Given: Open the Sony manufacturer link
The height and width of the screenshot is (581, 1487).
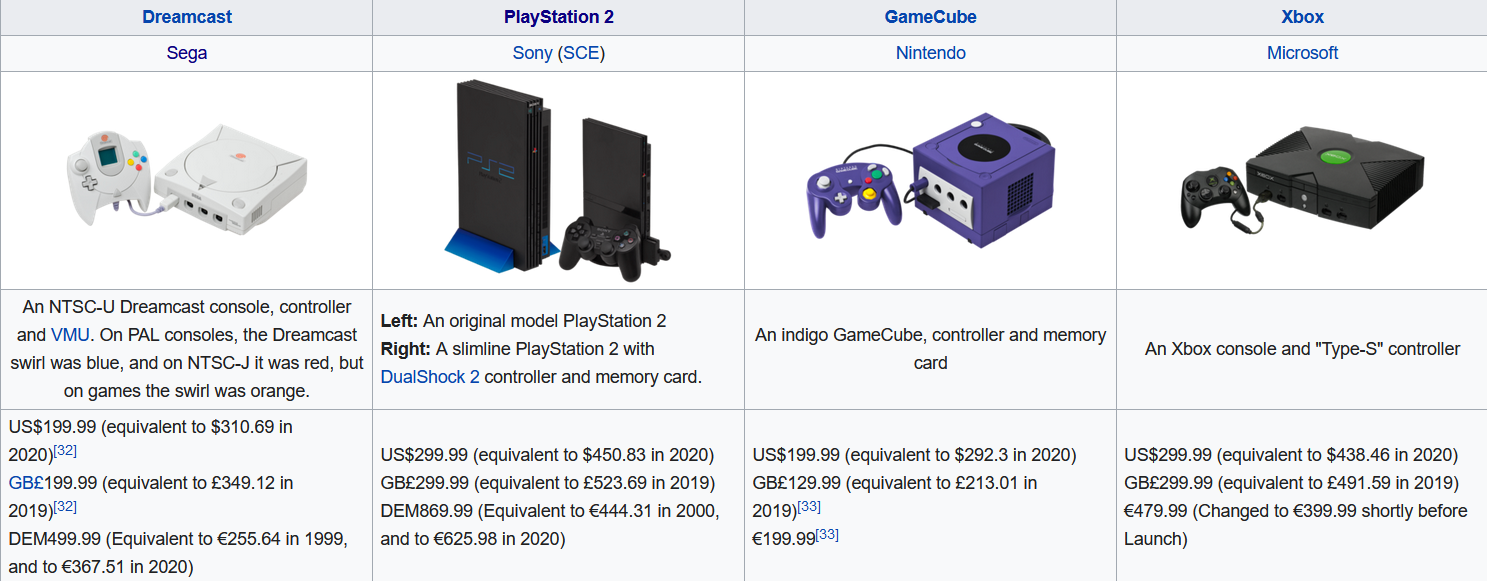Looking at the screenshot, I should point(532,53).
